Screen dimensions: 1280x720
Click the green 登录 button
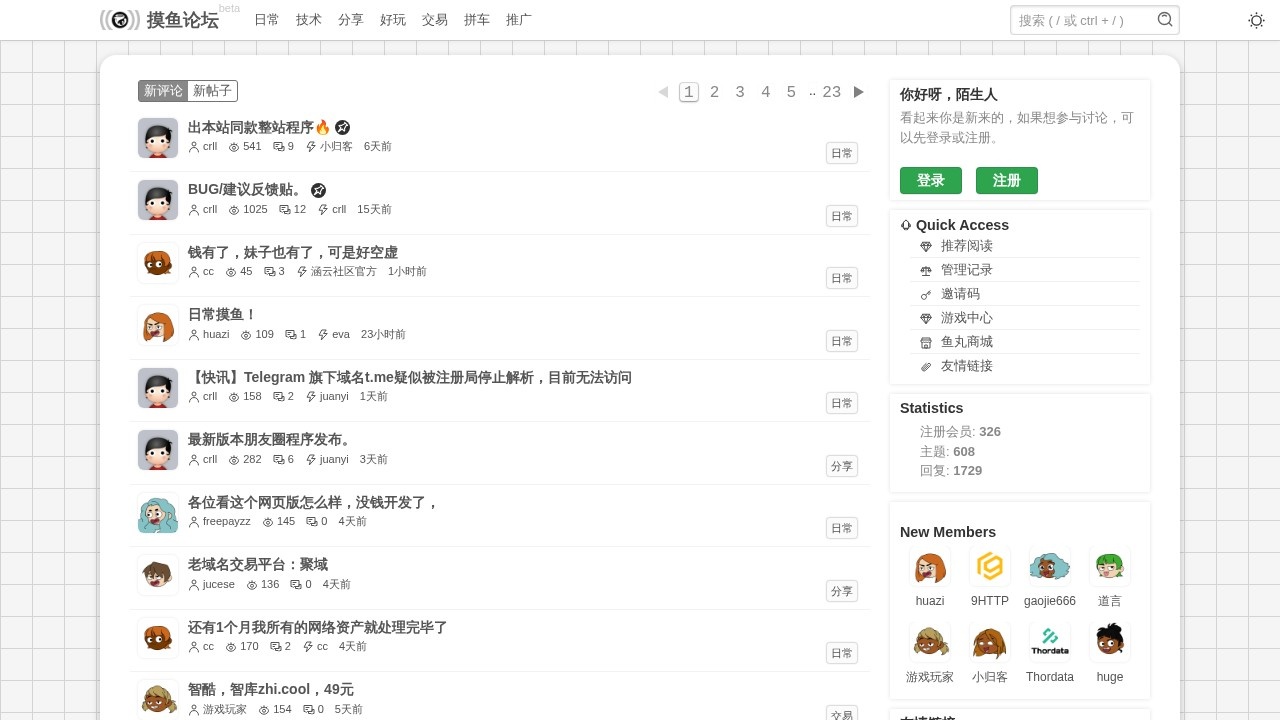(x=931, y=180)
